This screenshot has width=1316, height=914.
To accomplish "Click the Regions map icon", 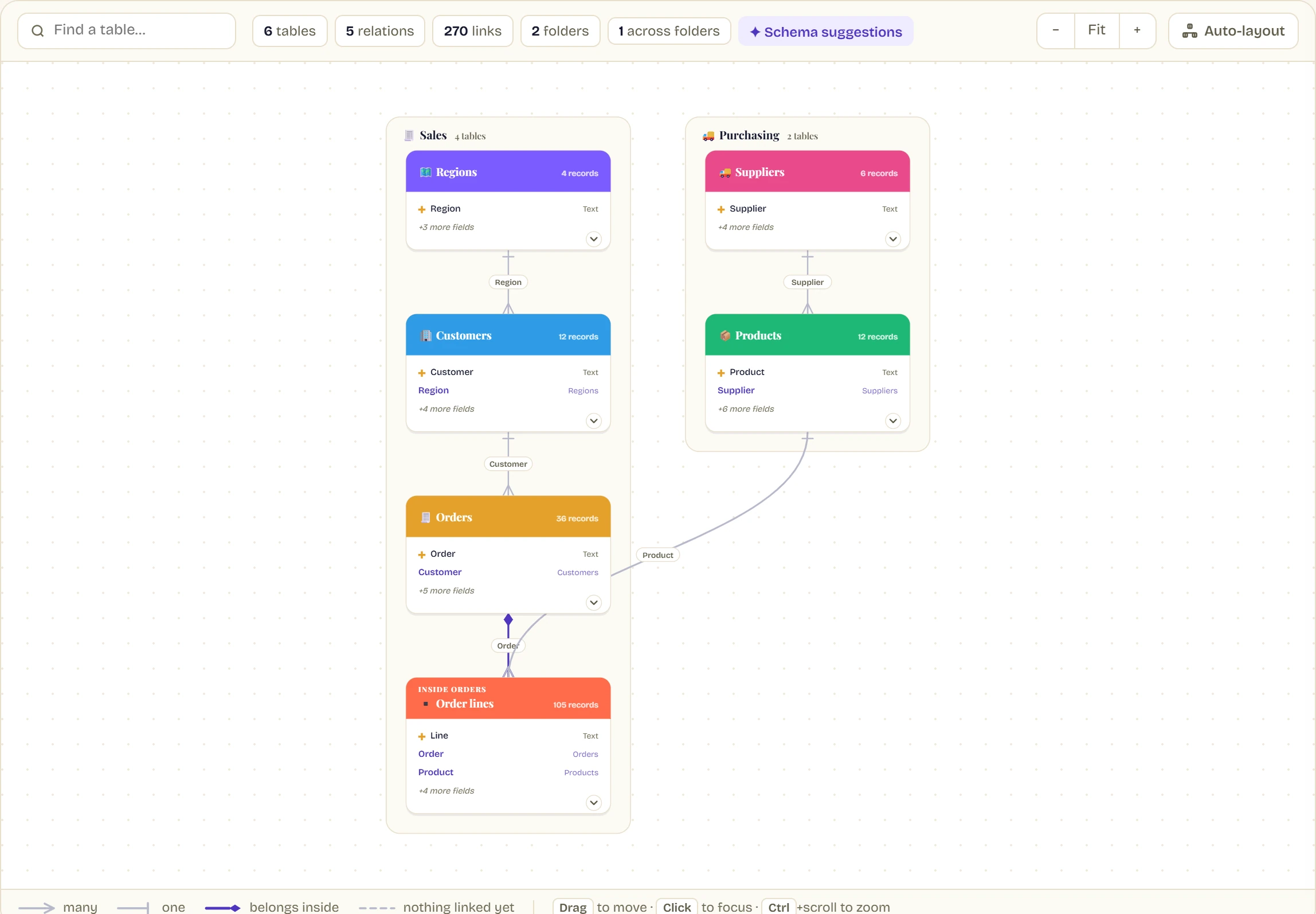I will coord(425,173).
